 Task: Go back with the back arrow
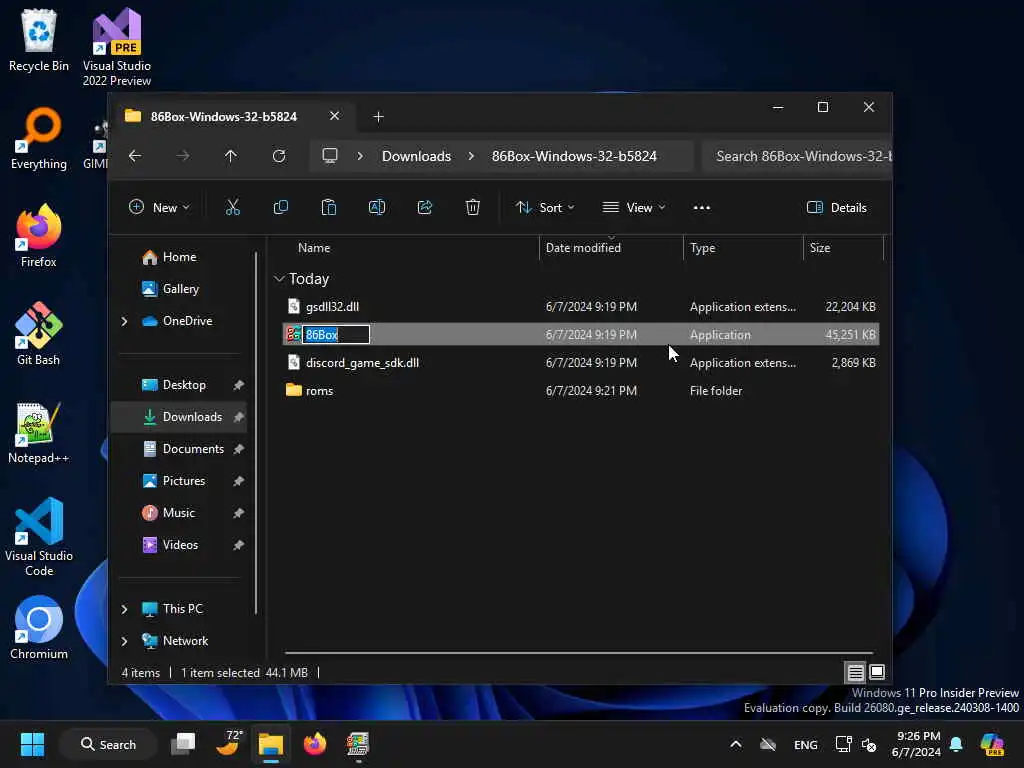(135, 156)
